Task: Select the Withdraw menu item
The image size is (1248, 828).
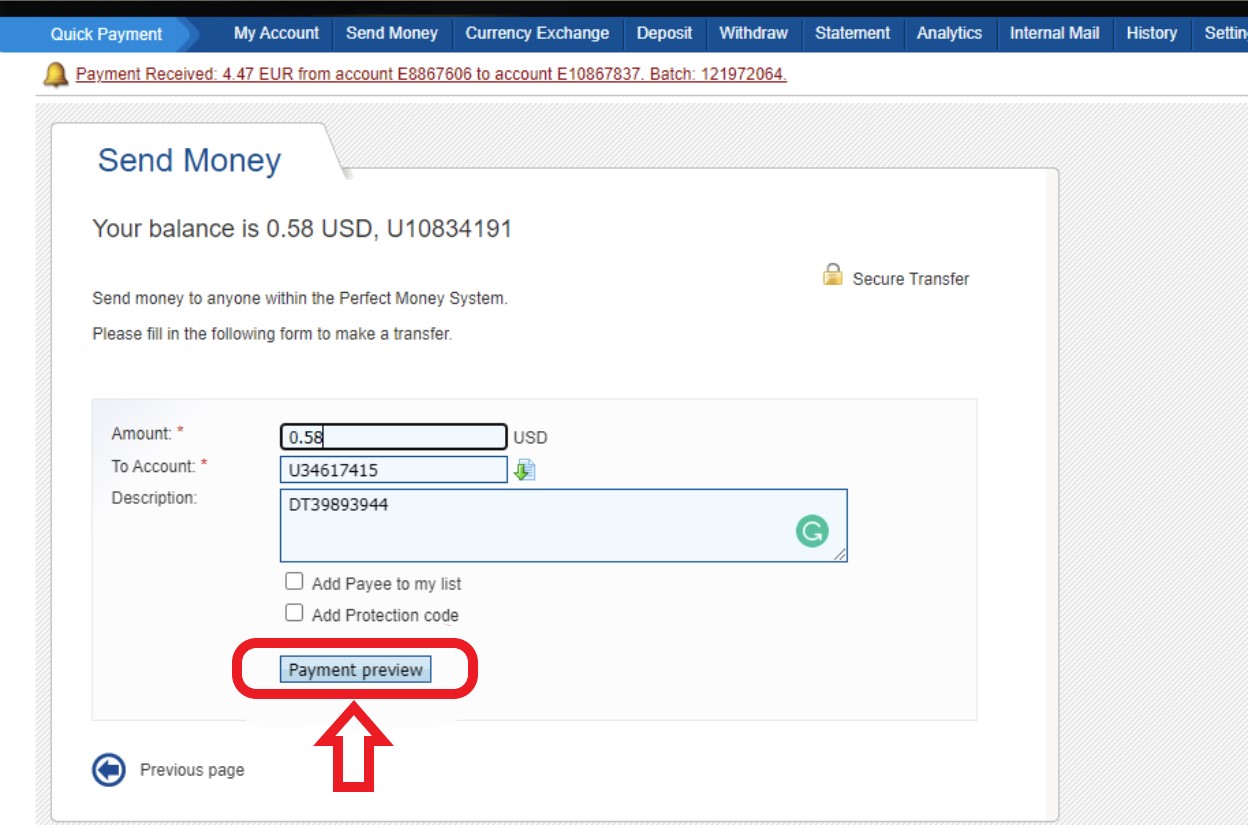Action: click(x=753, y=33)
